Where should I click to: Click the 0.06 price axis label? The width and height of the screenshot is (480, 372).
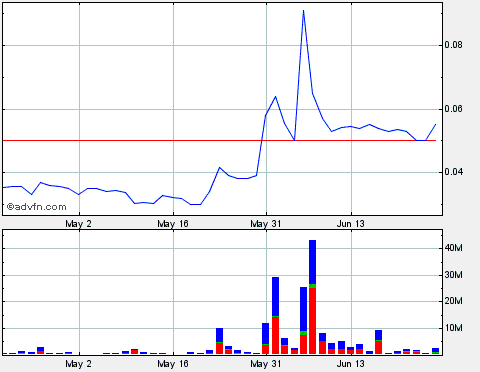pyautogui.click(x=453, y=109)
